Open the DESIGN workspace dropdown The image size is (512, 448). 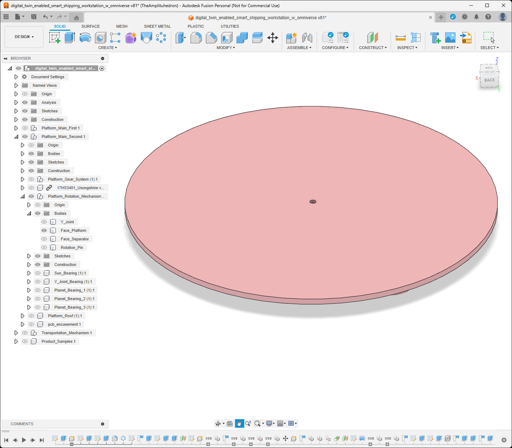point(24,37)
